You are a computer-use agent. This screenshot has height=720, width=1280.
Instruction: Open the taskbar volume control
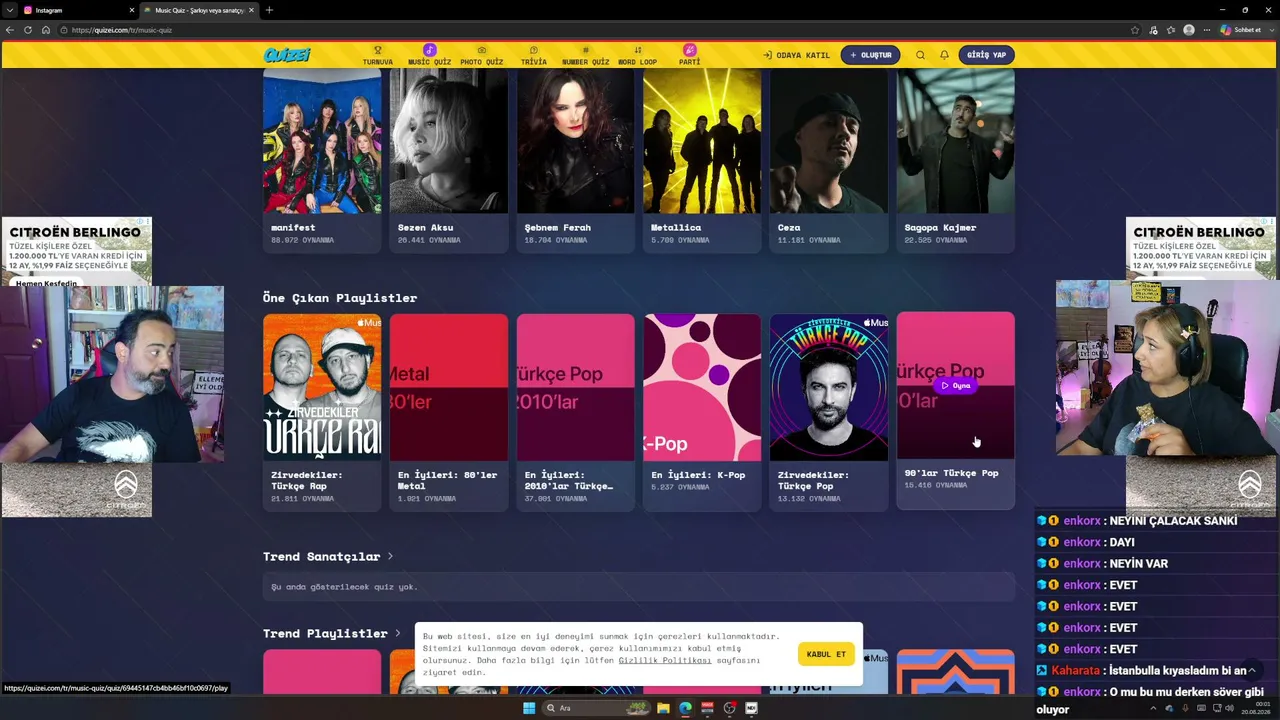pyautogui.click(x=1229, y=708)
